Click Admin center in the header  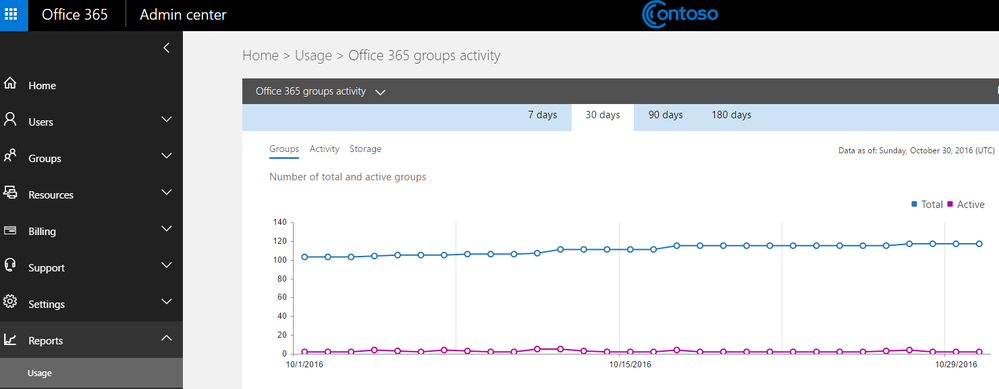click(183, 15)
